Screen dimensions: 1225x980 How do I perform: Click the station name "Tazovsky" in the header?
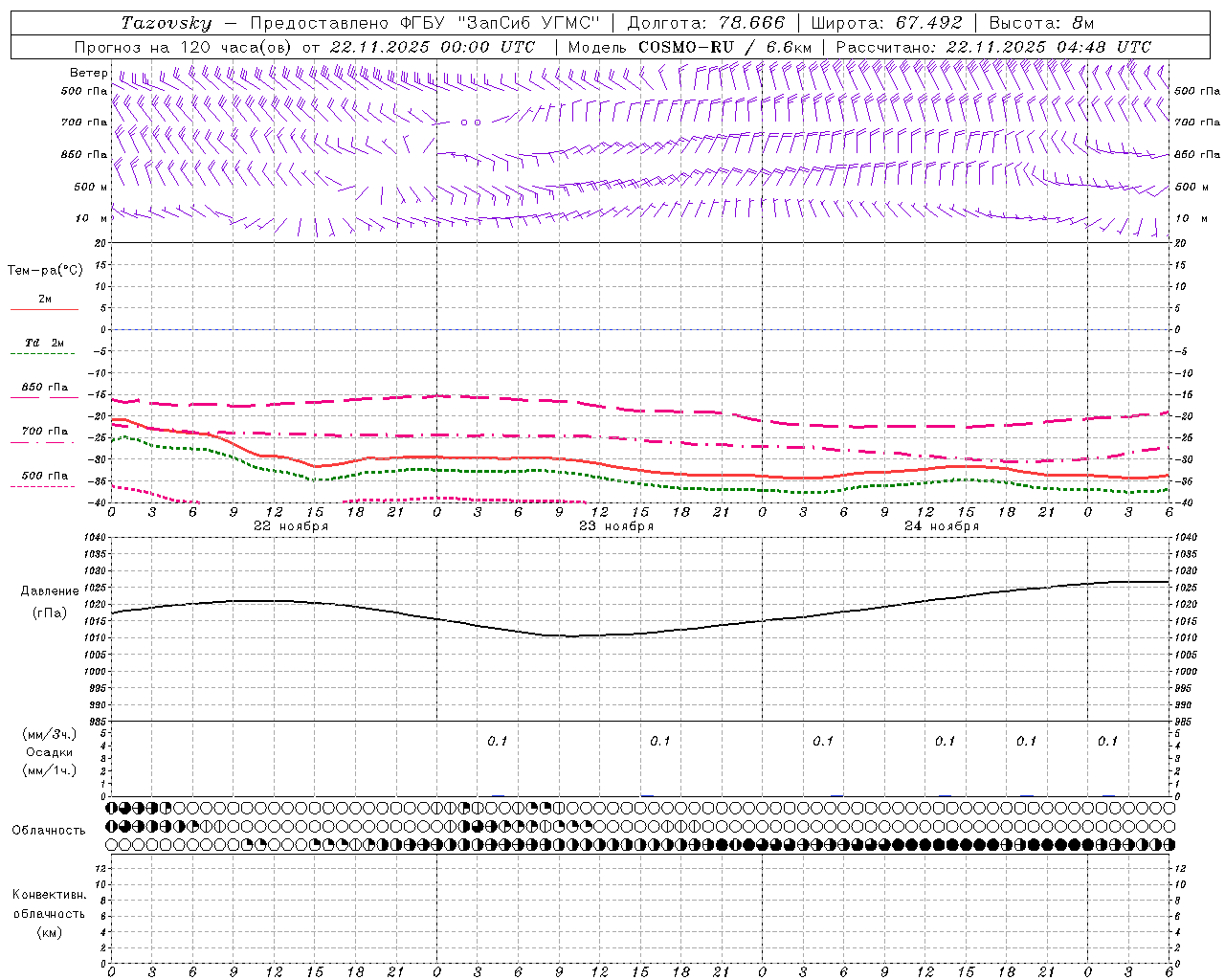pos(167,23)
